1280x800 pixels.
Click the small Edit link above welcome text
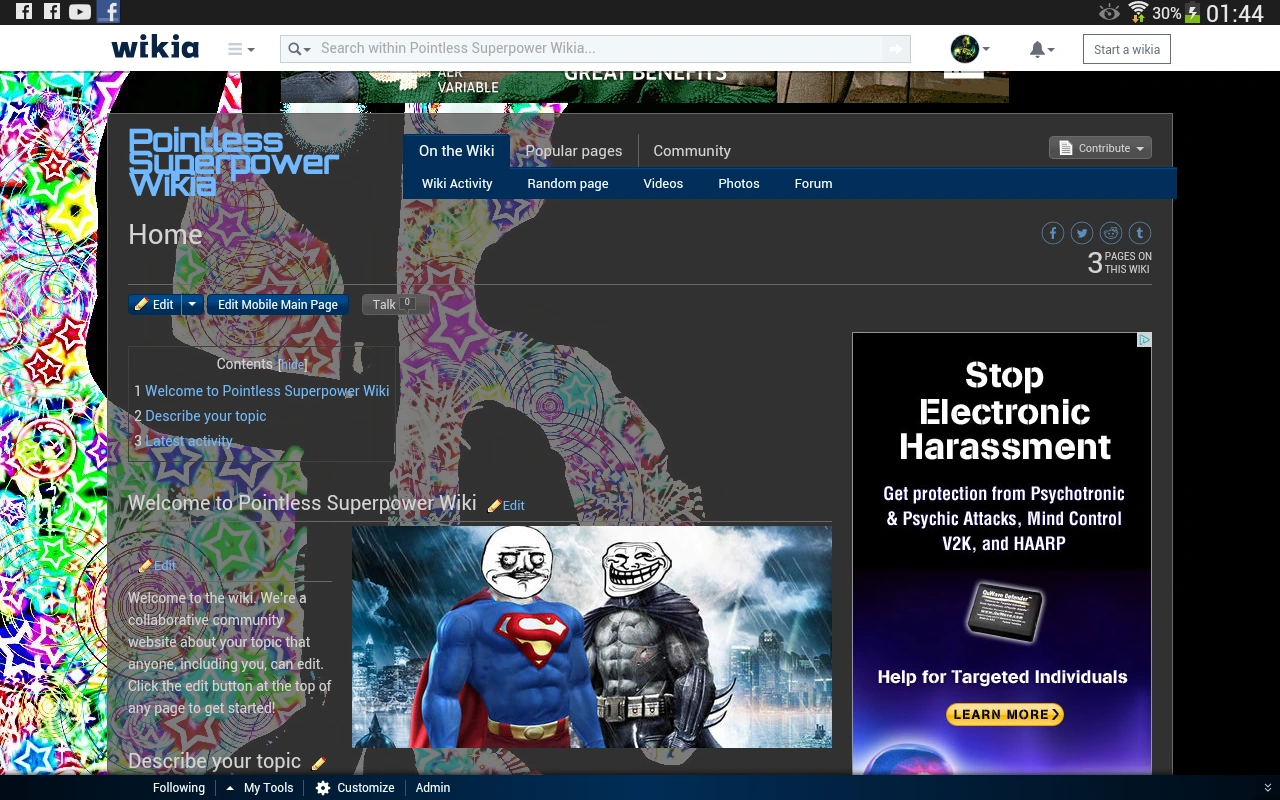[158, 565]
